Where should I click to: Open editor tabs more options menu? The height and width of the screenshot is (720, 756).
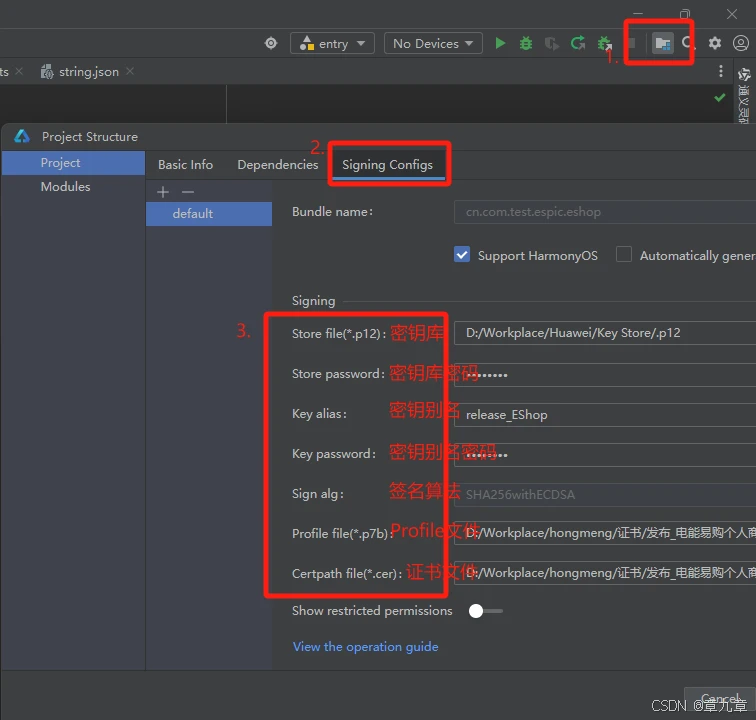(x=721, y=72)
